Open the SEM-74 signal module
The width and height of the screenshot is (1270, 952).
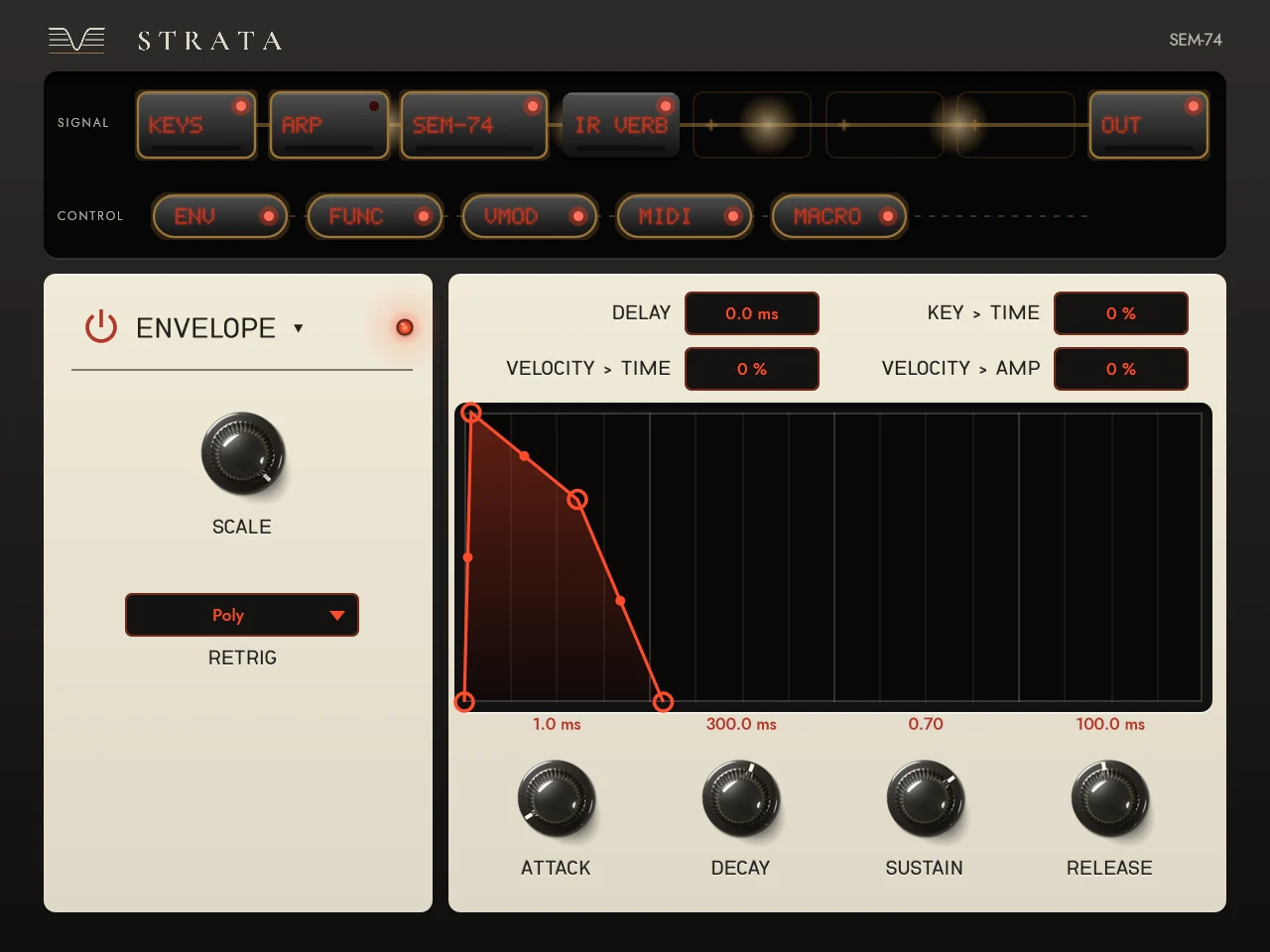[474, 125]
